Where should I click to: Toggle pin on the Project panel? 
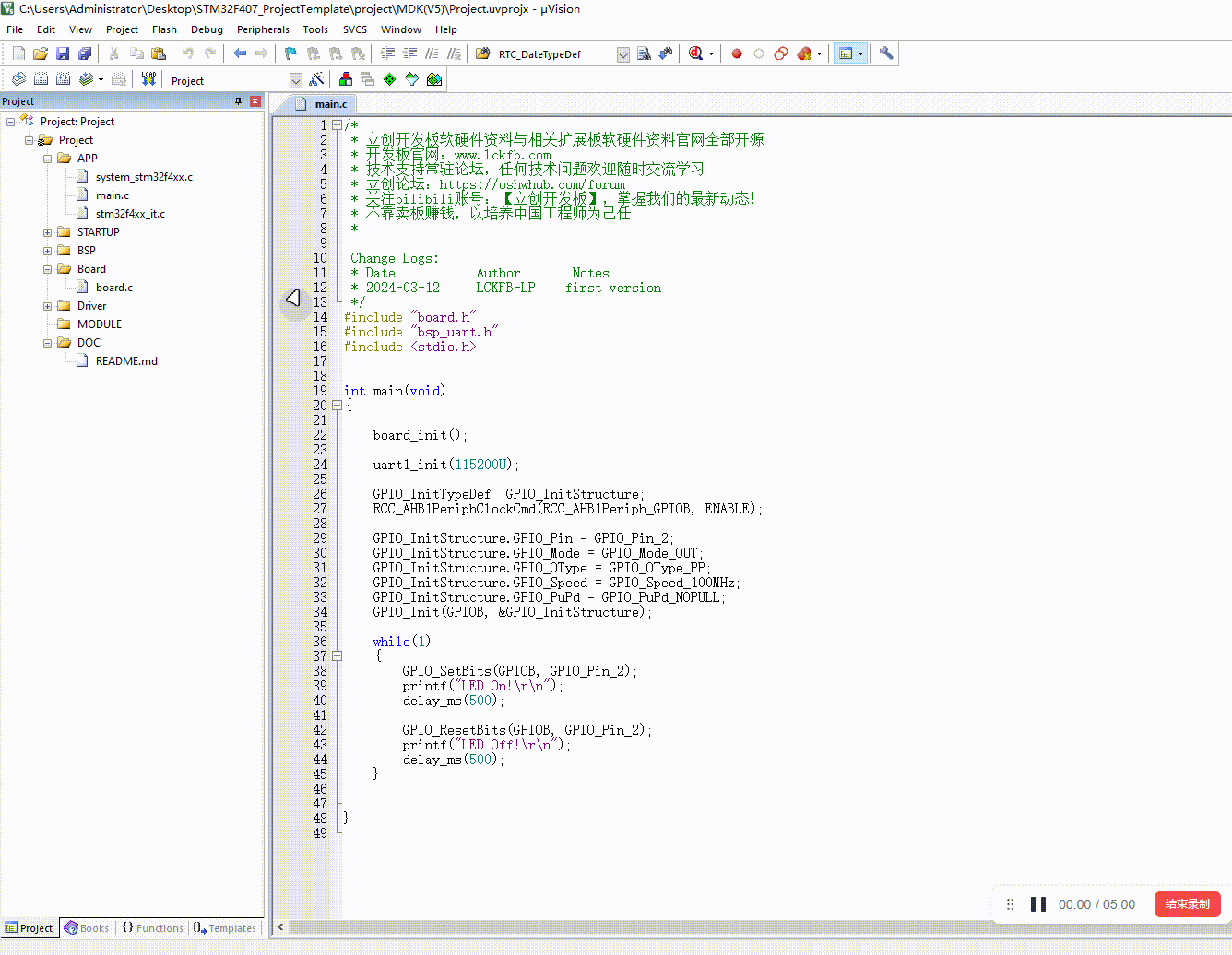tap(239, 101)
